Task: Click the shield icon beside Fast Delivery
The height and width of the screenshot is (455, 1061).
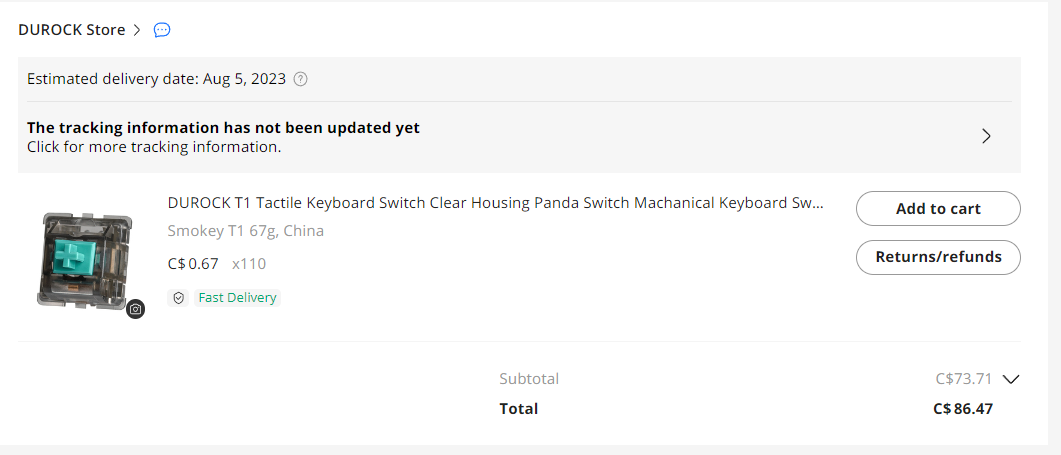Action: (x=179, y=298)
